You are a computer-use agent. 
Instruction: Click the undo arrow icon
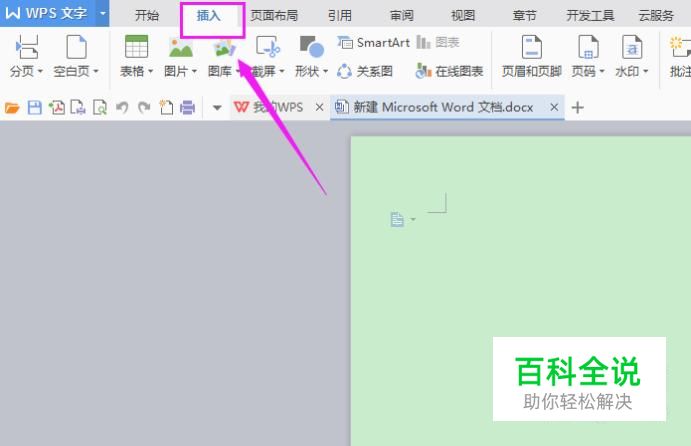pyautogui.click(x=122, y=107)
